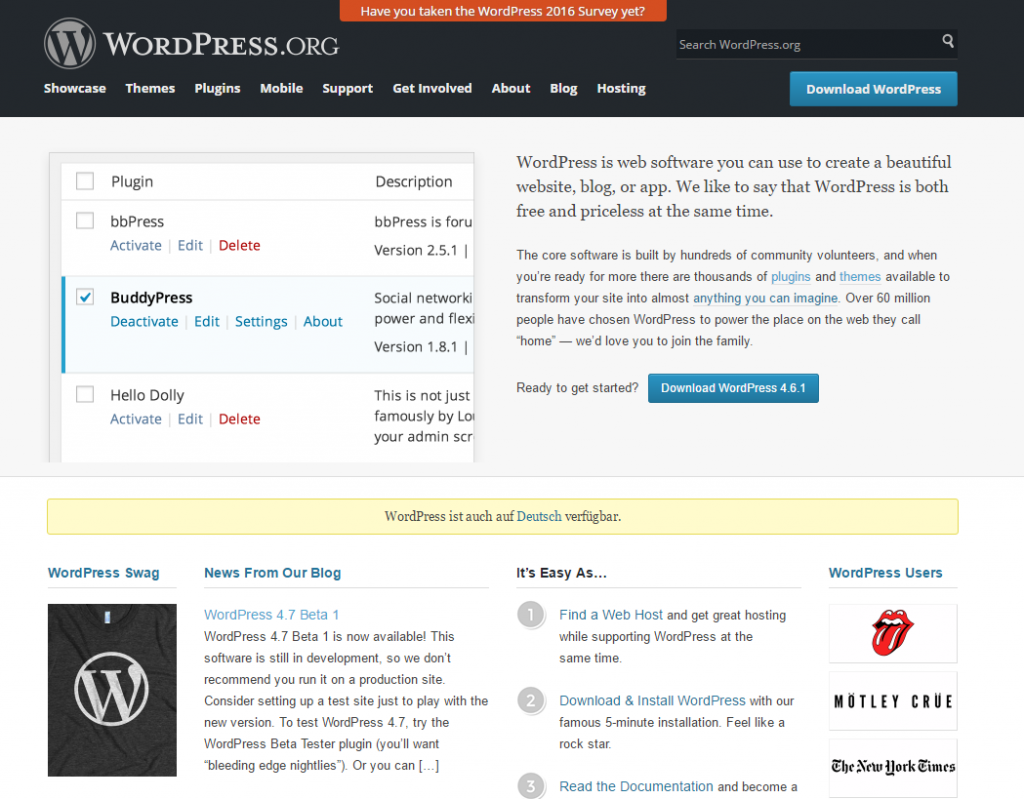The image size is (1024, 799).
Task: Activate the bbPress plugin
Action: [x=136, y=246]
